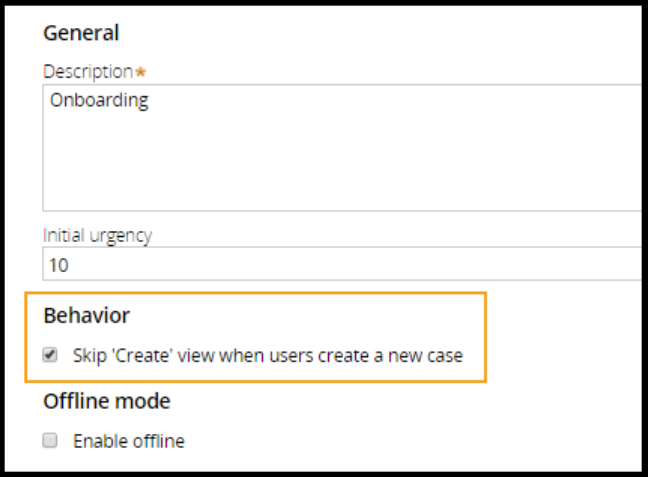Click the empty right side of Initial urgency field
Image resolution: width=648 pixels, height=477 pixels.
click(500, 267)
